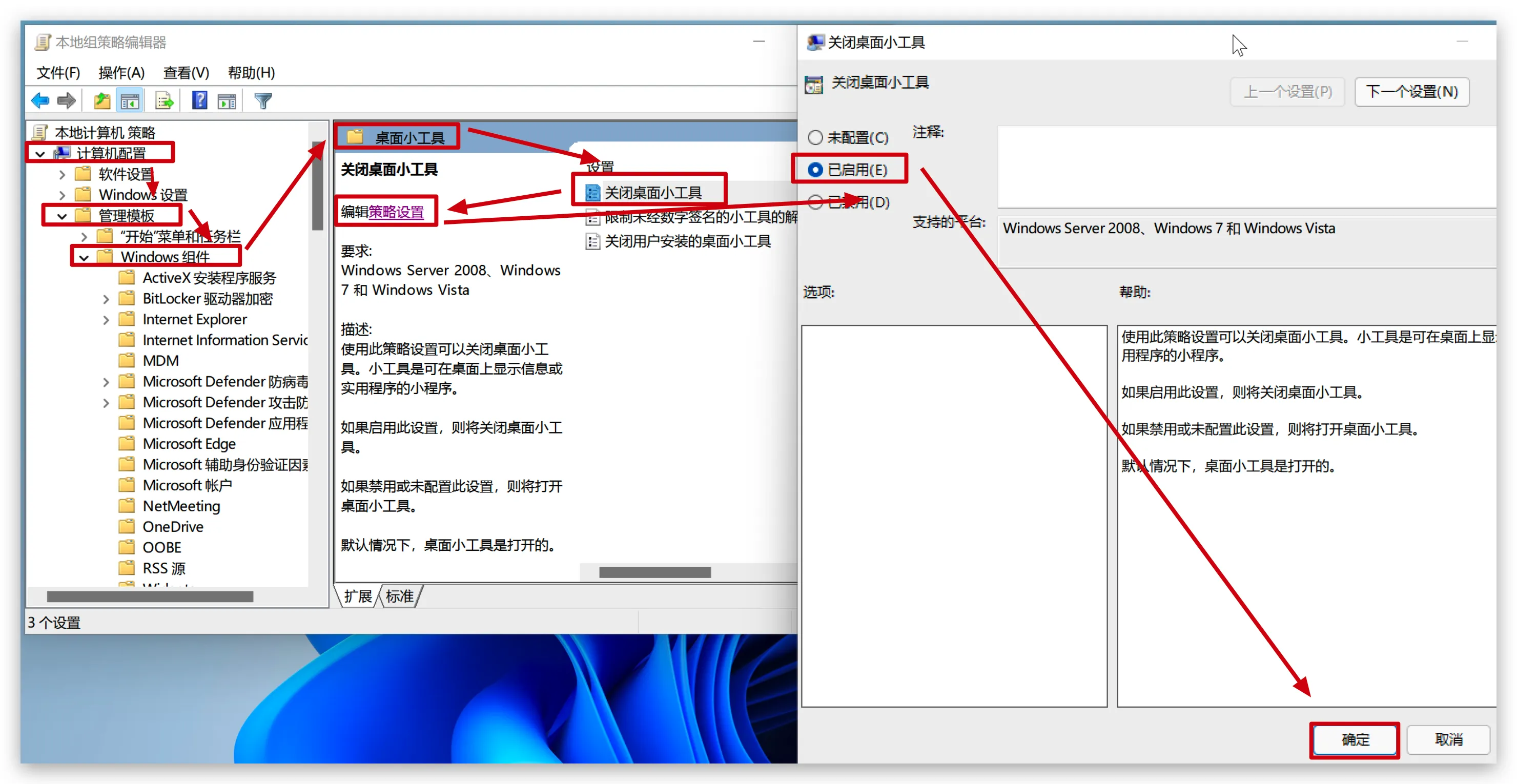Click the 关闭用户安装的桌面小工具 setting icon
1517x784 pixels.
pyautogui.click(x=592, y=241)
